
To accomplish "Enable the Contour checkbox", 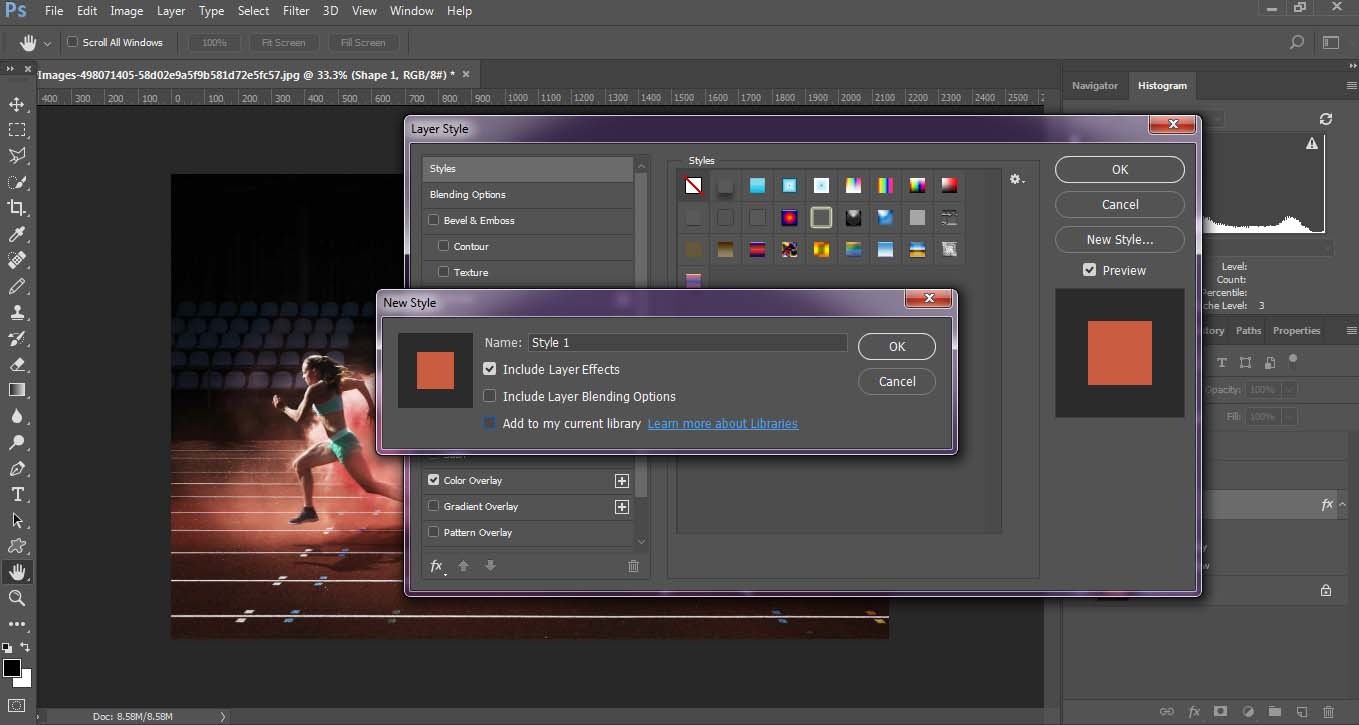I will 444,246.
